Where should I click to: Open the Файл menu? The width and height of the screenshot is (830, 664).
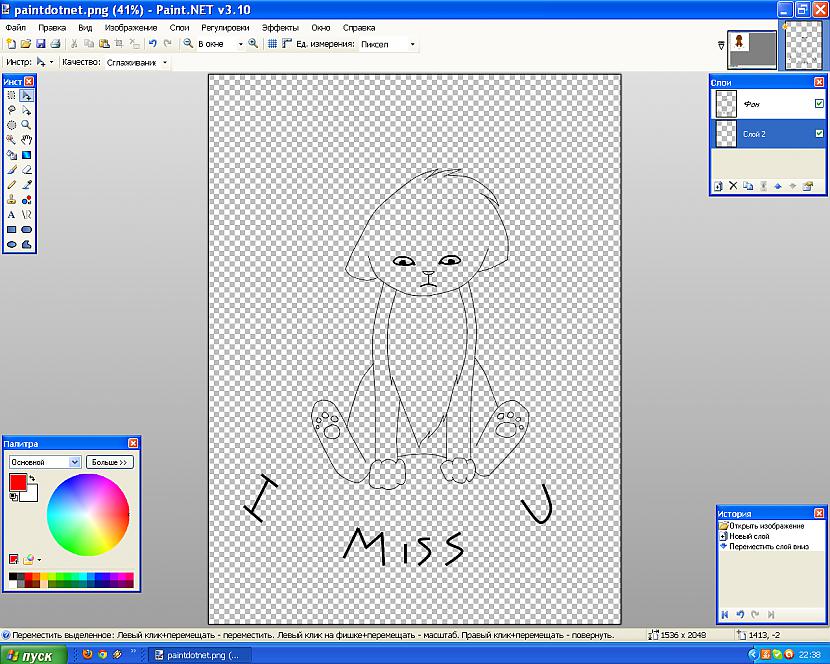[x=15, y=28]
